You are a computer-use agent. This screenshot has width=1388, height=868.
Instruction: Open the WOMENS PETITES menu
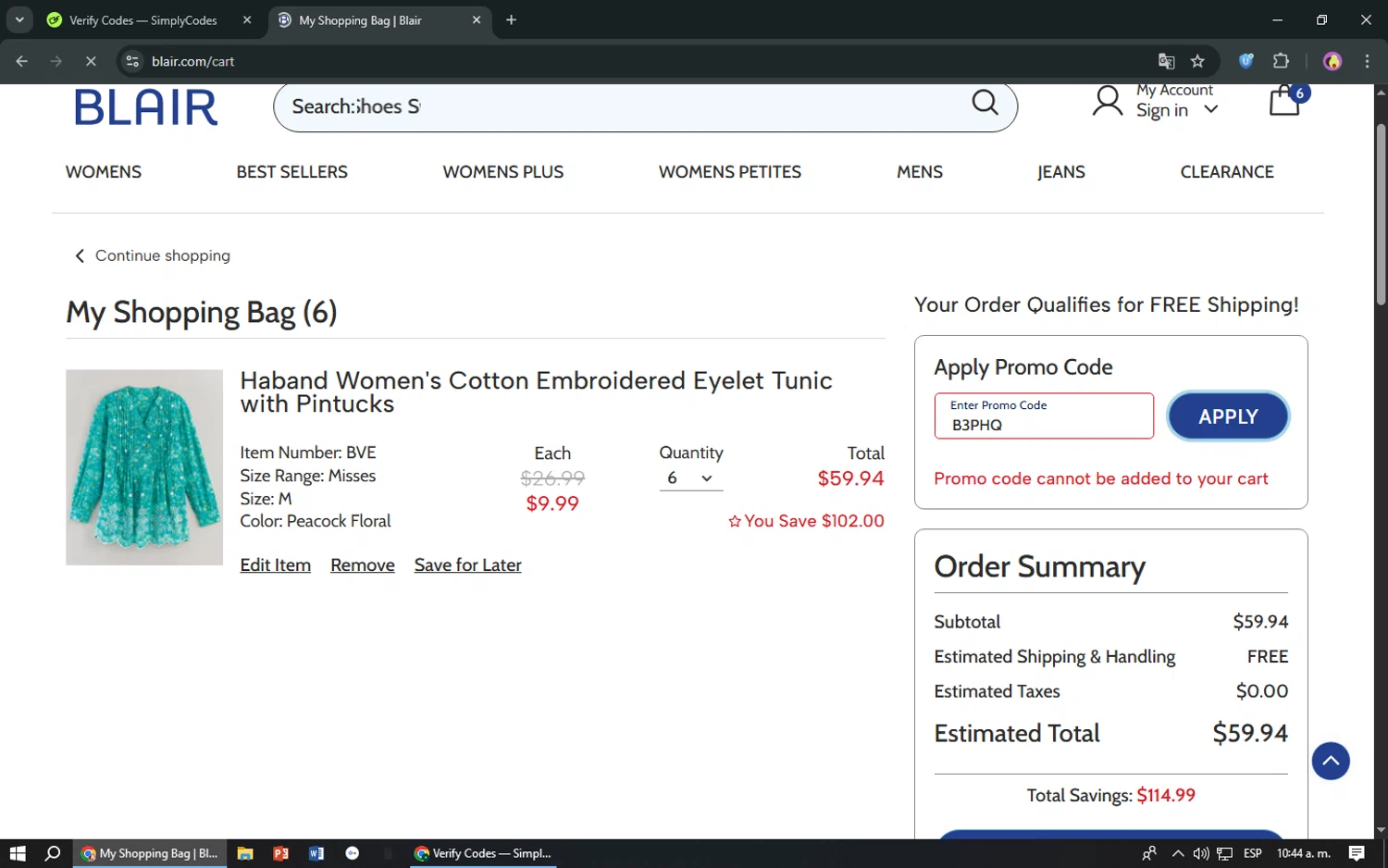[730, 172]
